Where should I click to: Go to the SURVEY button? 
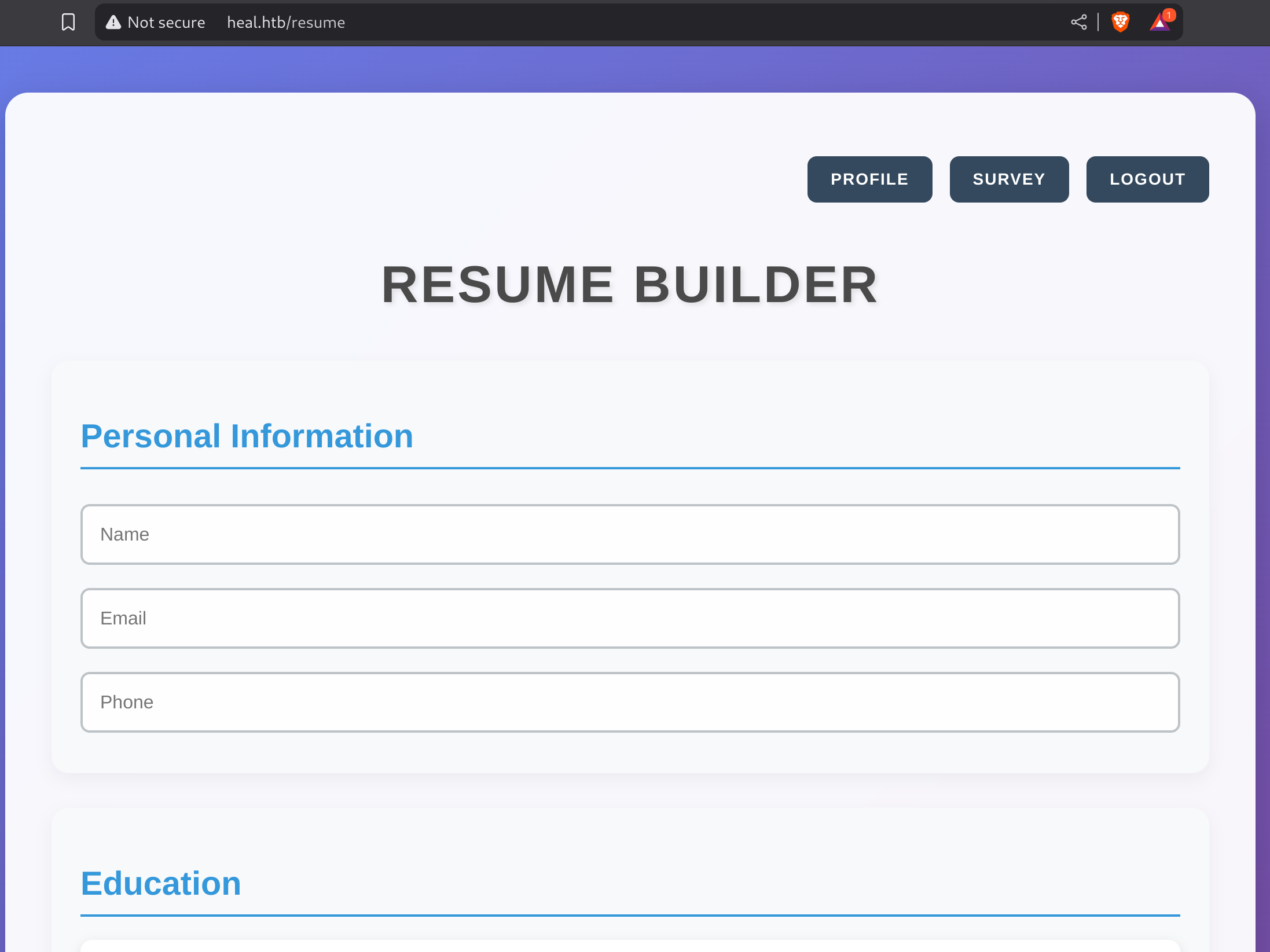tap(1009, 179)
